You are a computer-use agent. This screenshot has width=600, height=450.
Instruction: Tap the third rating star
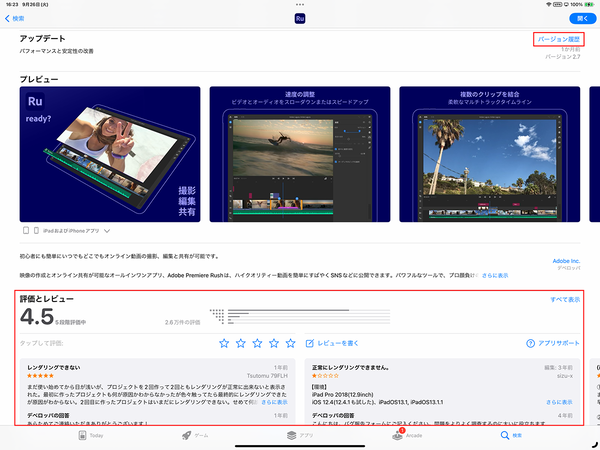click(x=258, y=343)
